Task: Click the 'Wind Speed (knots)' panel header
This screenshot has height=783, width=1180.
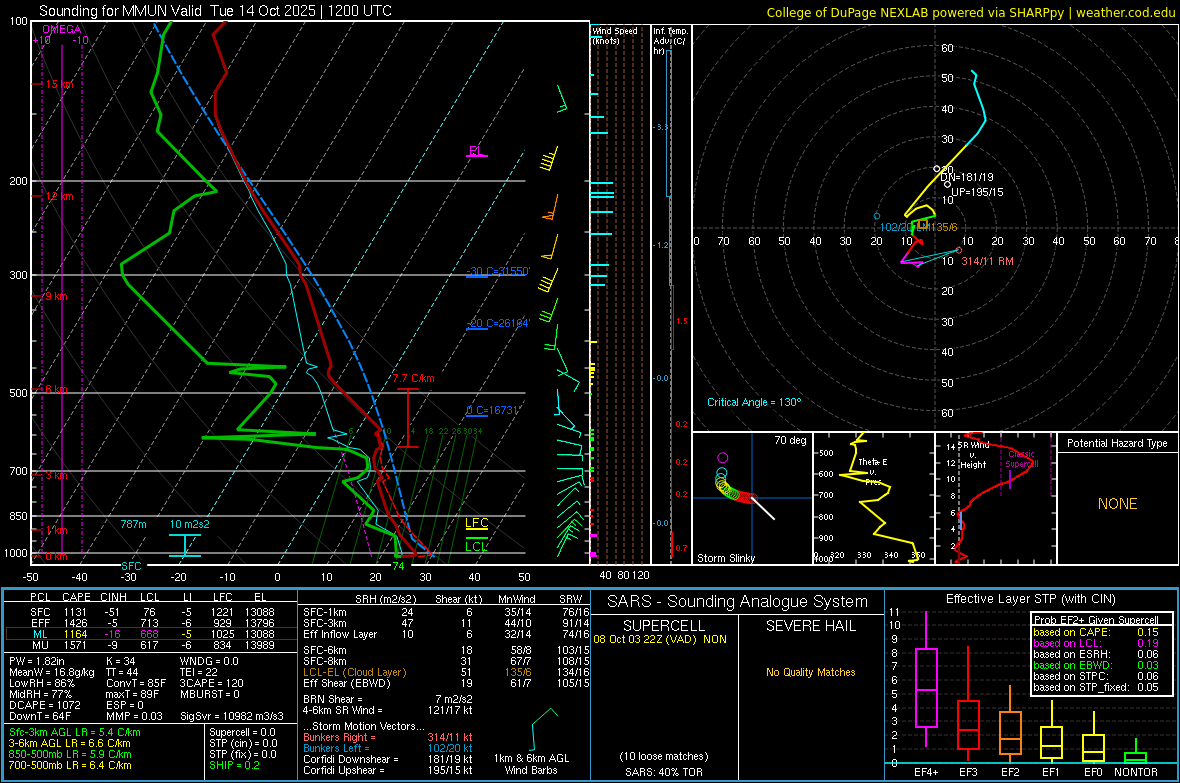Action: point(615,35)
